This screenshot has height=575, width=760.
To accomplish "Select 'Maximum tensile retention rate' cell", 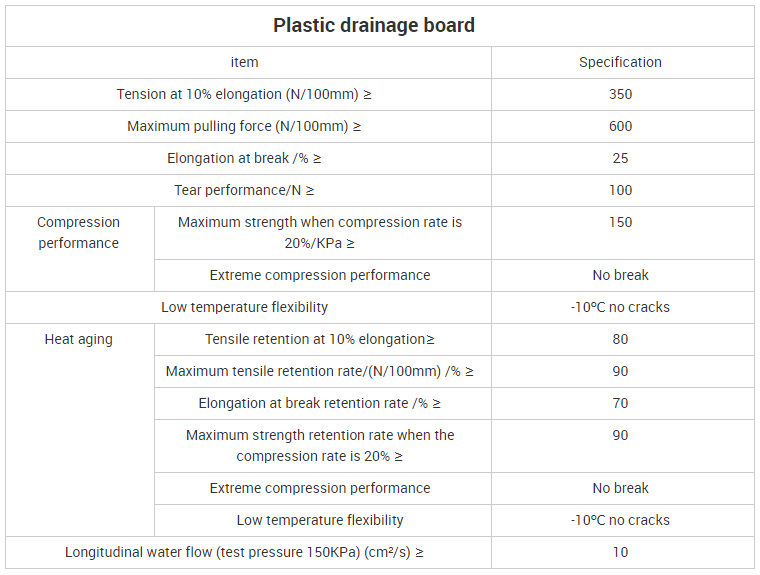I will pyautogui.click(x=320, y=371).
